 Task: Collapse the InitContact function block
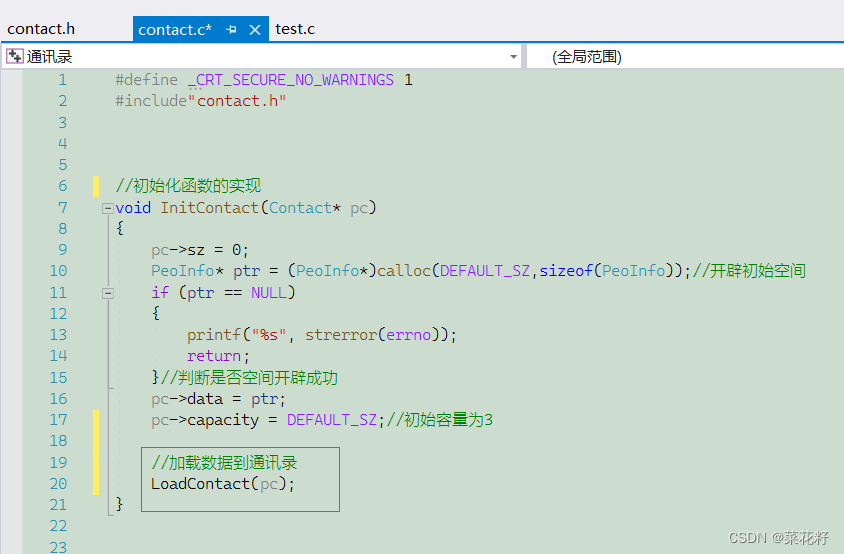[x=108, y=208]
